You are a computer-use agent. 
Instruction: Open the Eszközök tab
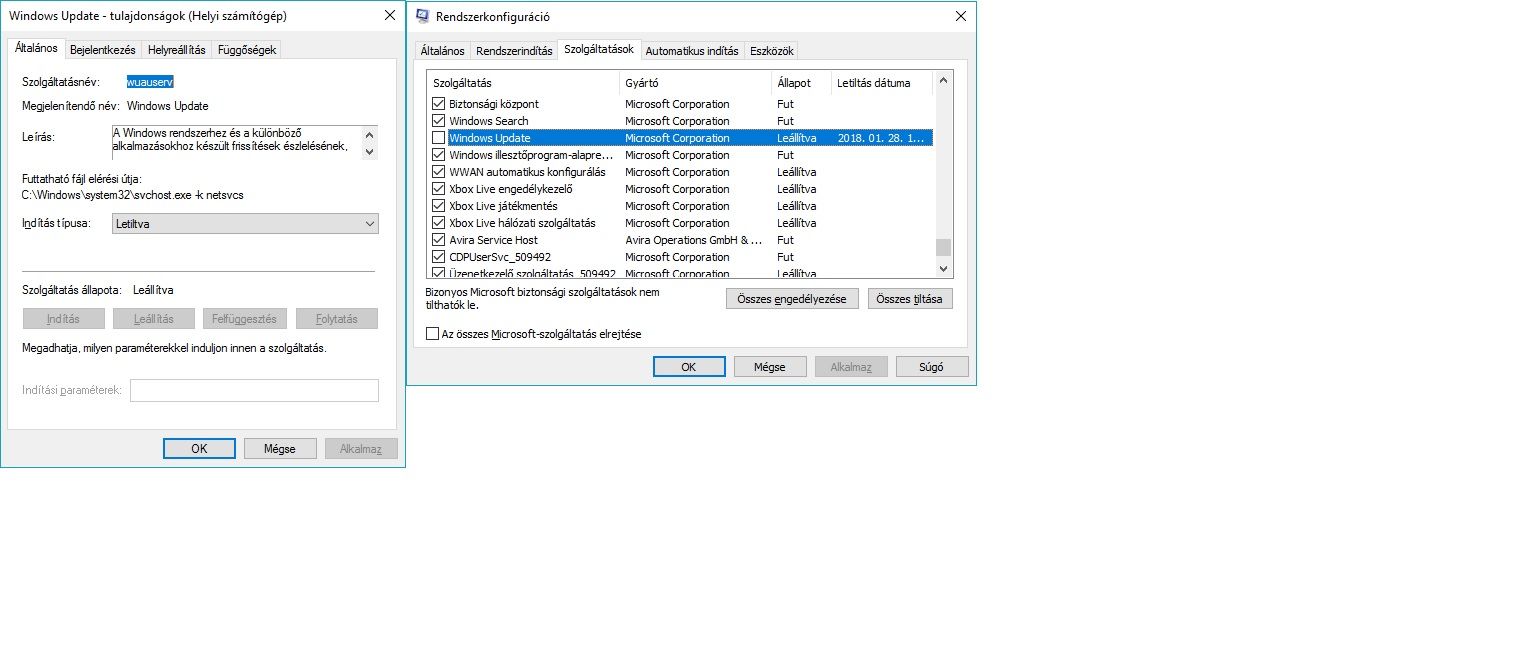(772, 51)
